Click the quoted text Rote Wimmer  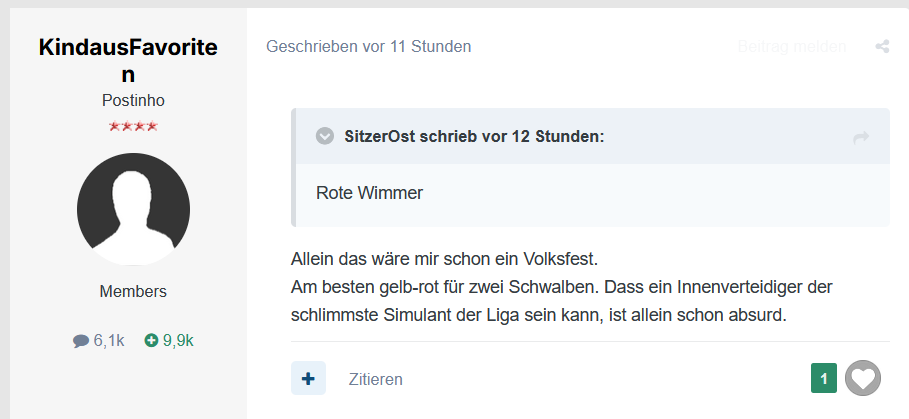pyautogui.click(x=369, y=192)
